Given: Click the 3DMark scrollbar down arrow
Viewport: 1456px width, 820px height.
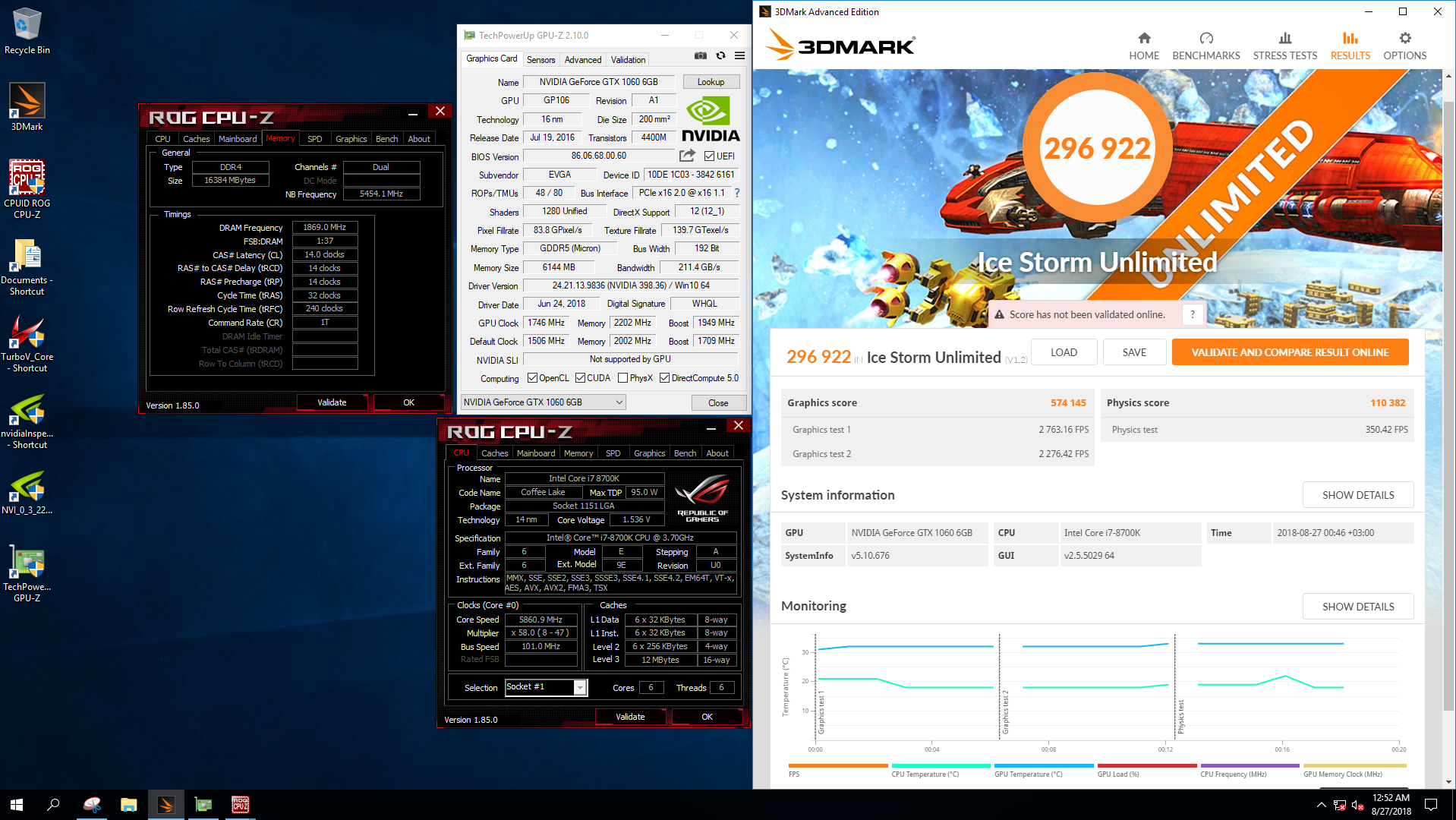Looking at the screenshot, I should click(1448, 782).
